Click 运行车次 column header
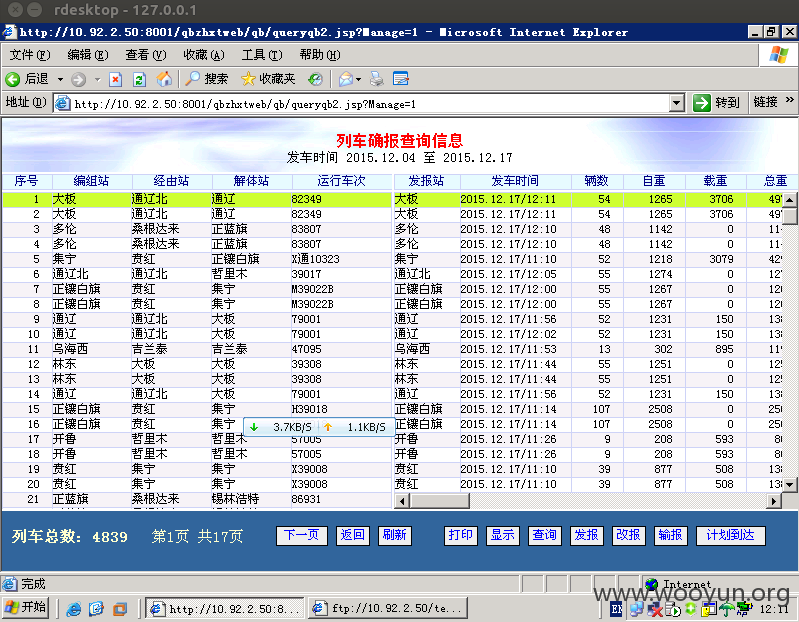Screen dimensions: 799x622 341,181
